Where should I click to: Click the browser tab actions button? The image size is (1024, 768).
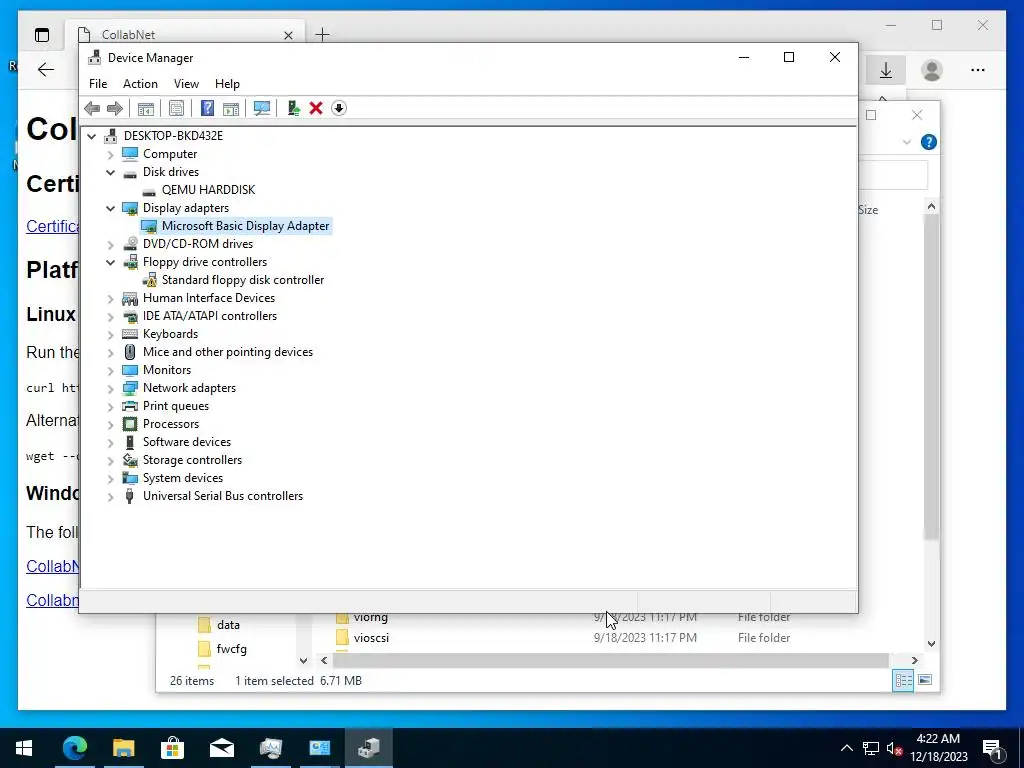tap(42, 35)
